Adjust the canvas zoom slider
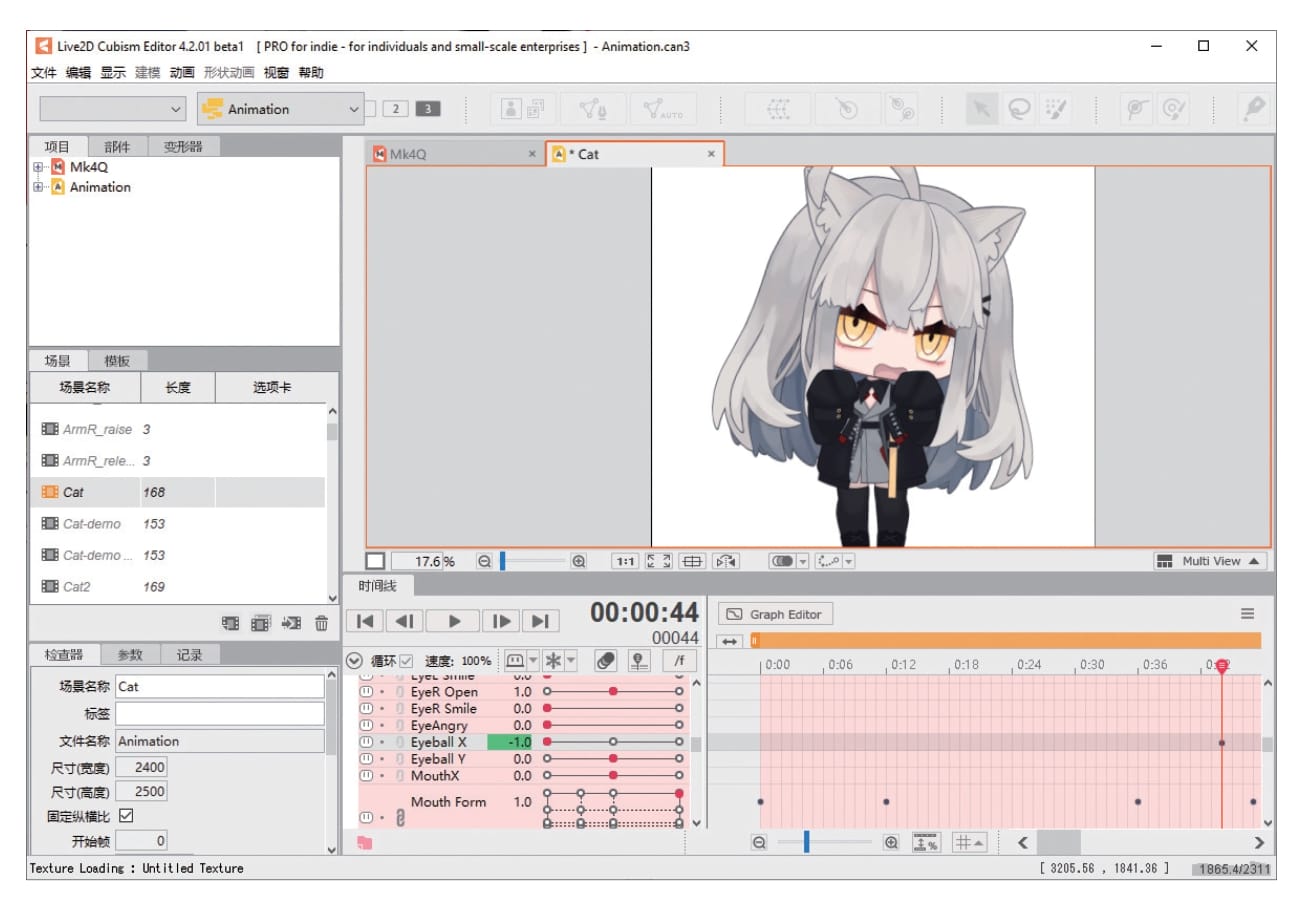Image resolution: width=1302 pixels, height=899 pixels. tap(502, 562)
